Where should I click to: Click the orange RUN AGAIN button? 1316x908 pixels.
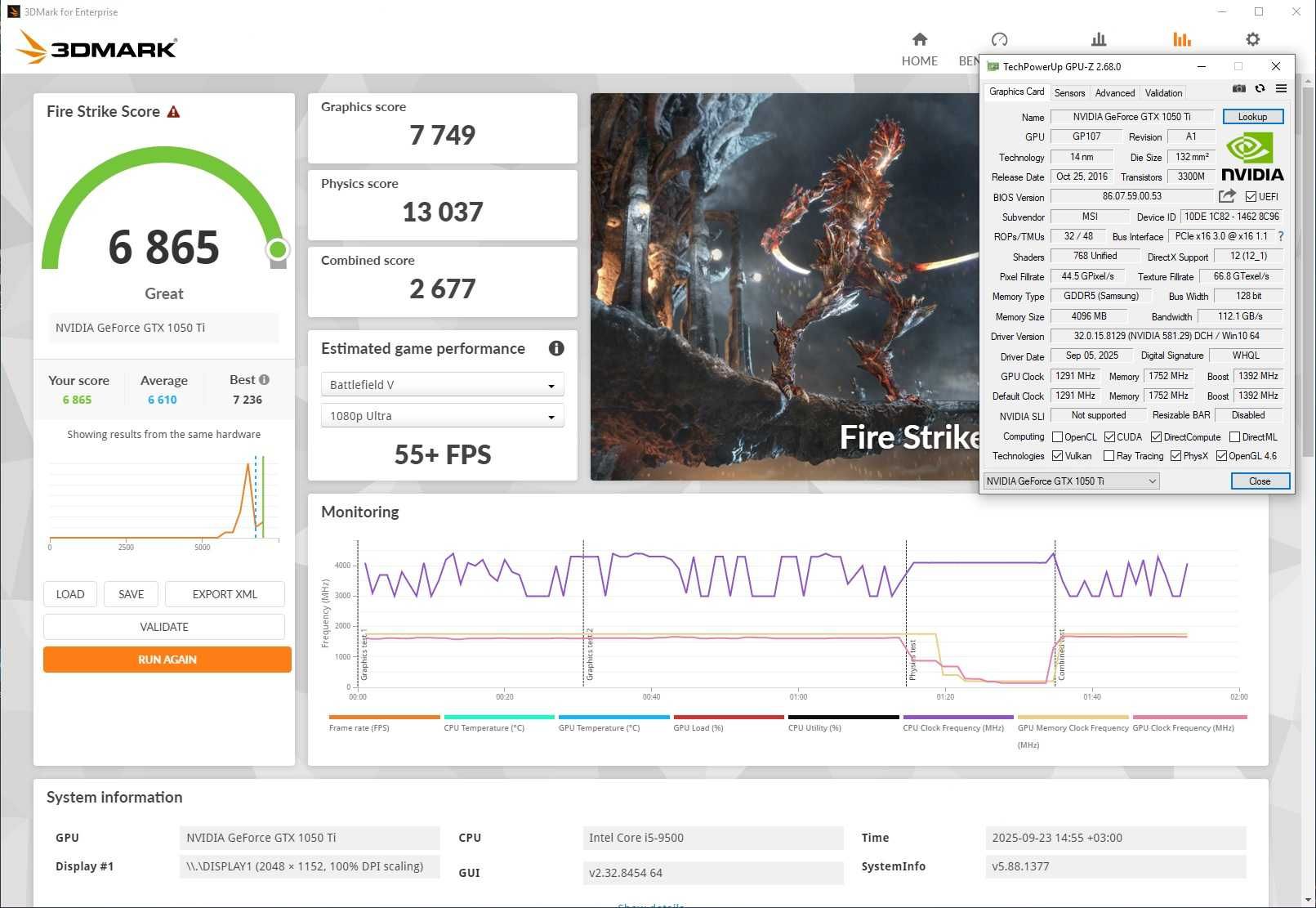coord(167,660)
